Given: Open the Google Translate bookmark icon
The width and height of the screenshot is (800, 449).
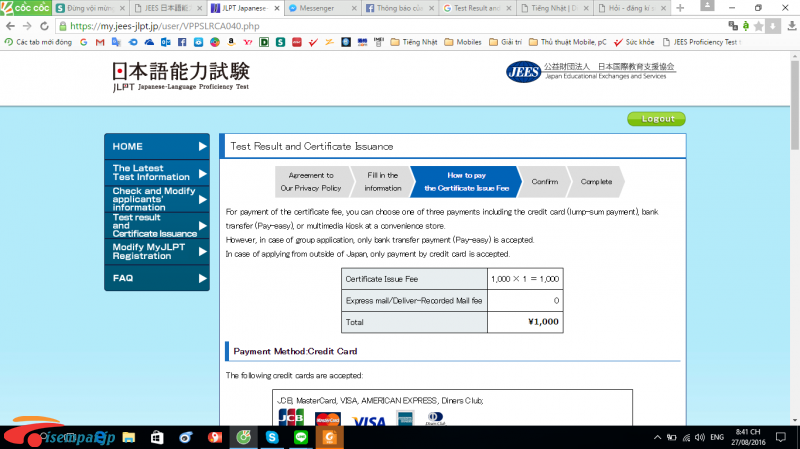Looking at the screenshot, I should 116,42.
